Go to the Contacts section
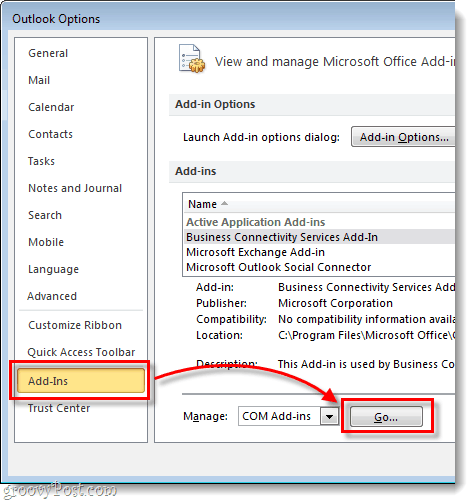The image size is (475, 504). (x=50, y=134)
